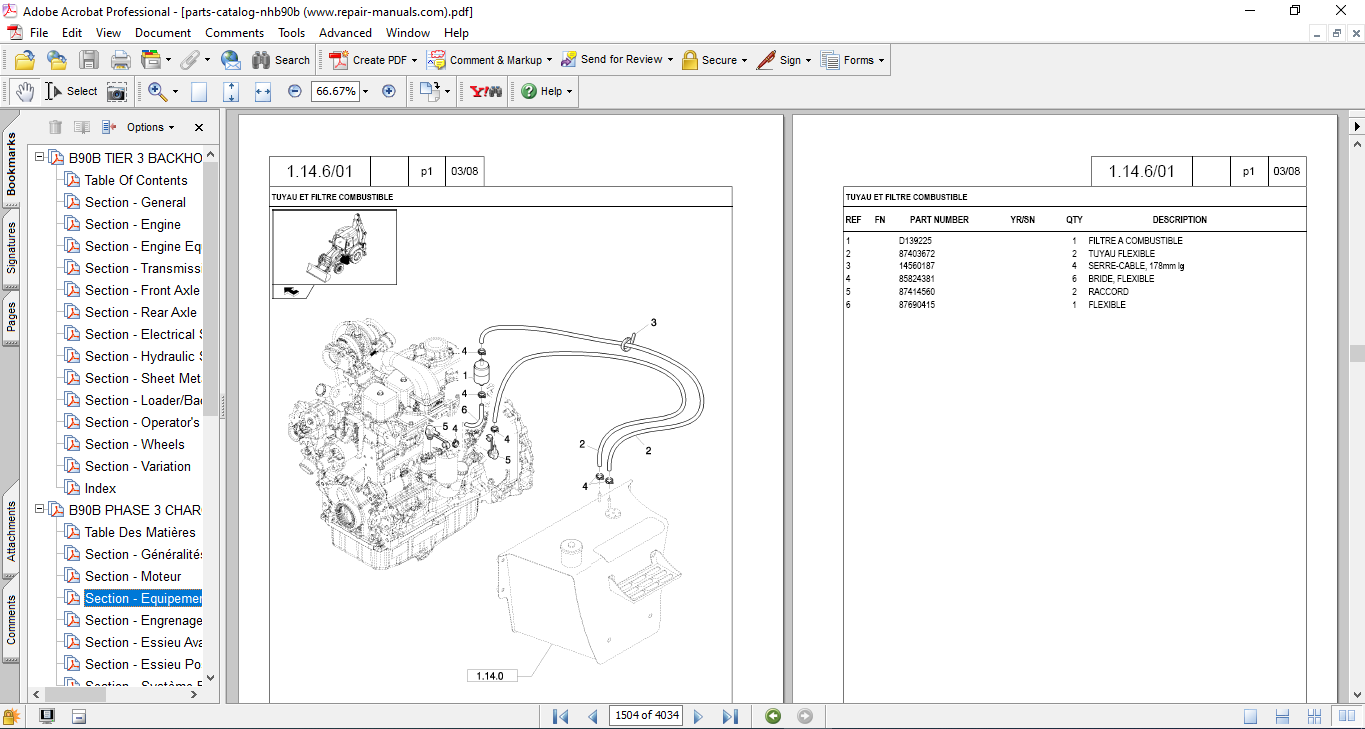
Task: Open the Edit menu
Action: (72, 33)
